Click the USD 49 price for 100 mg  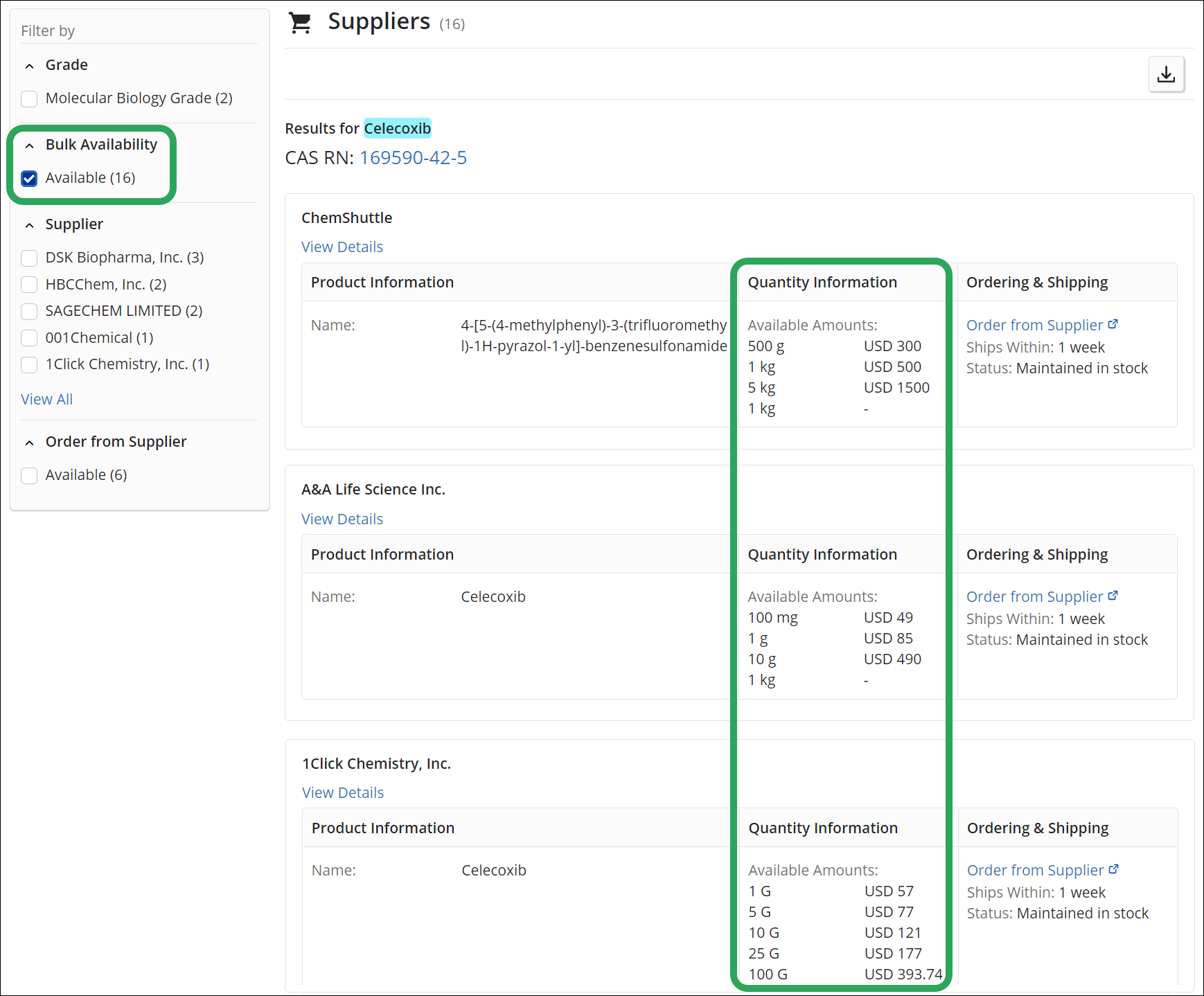pyautogui.click(x=888, y=618)
